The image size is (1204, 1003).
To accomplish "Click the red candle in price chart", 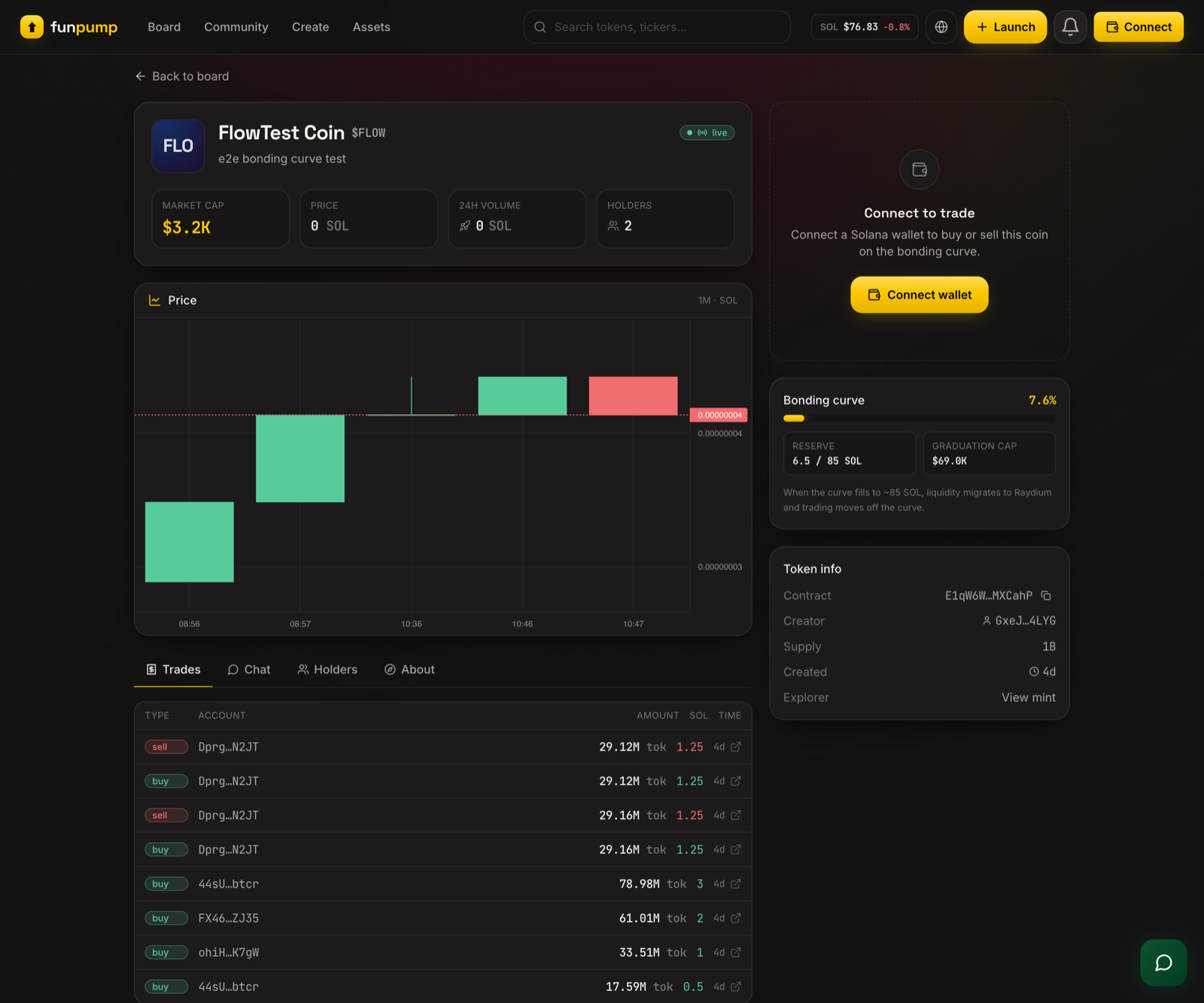I will [634, 396].
